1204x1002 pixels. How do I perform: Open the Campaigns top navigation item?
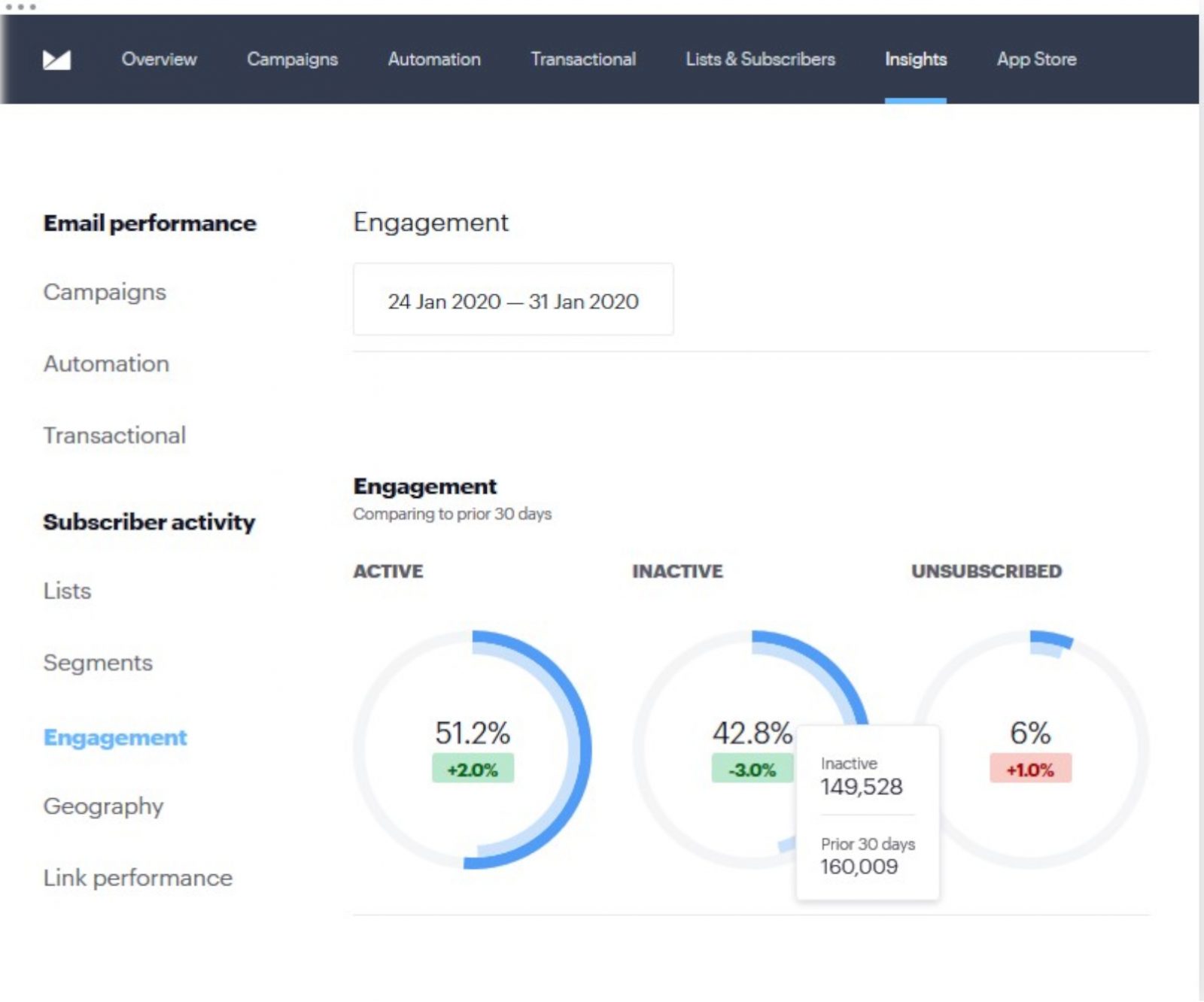[292, 59]
